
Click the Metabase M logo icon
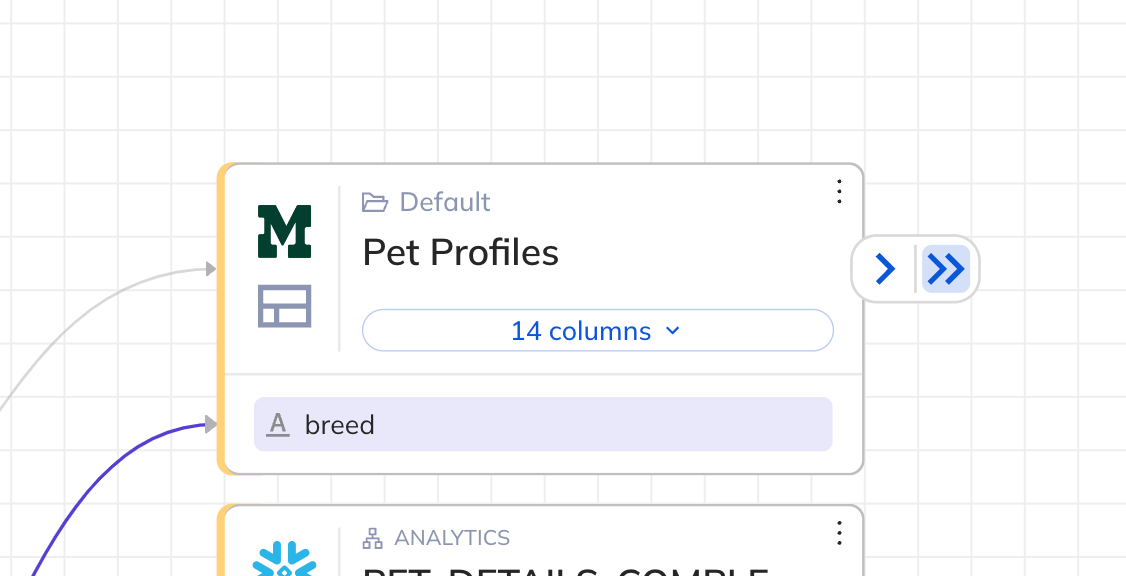[x=285, y=231]
